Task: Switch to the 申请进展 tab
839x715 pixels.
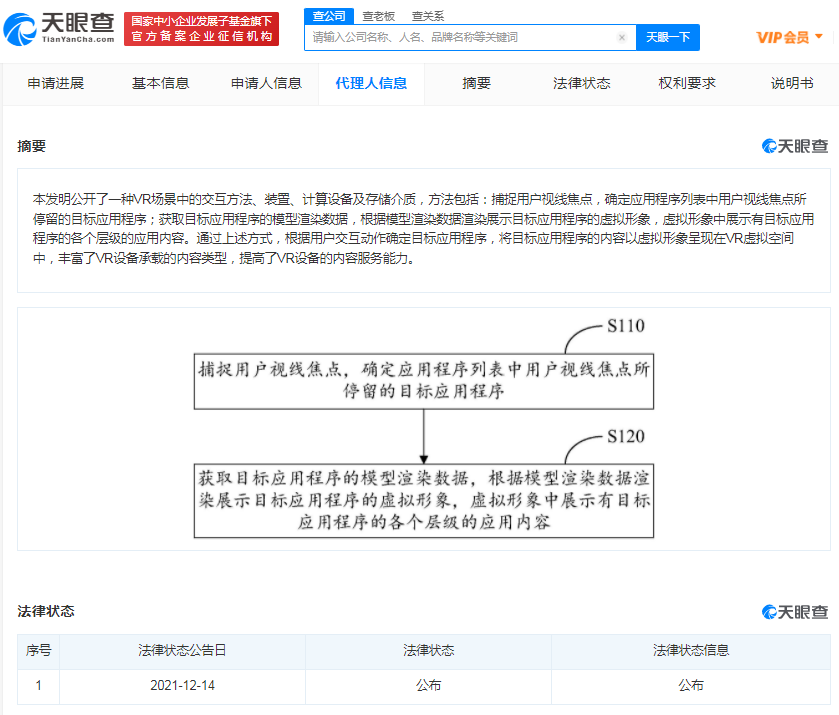Action: click(x=54, y=84)
